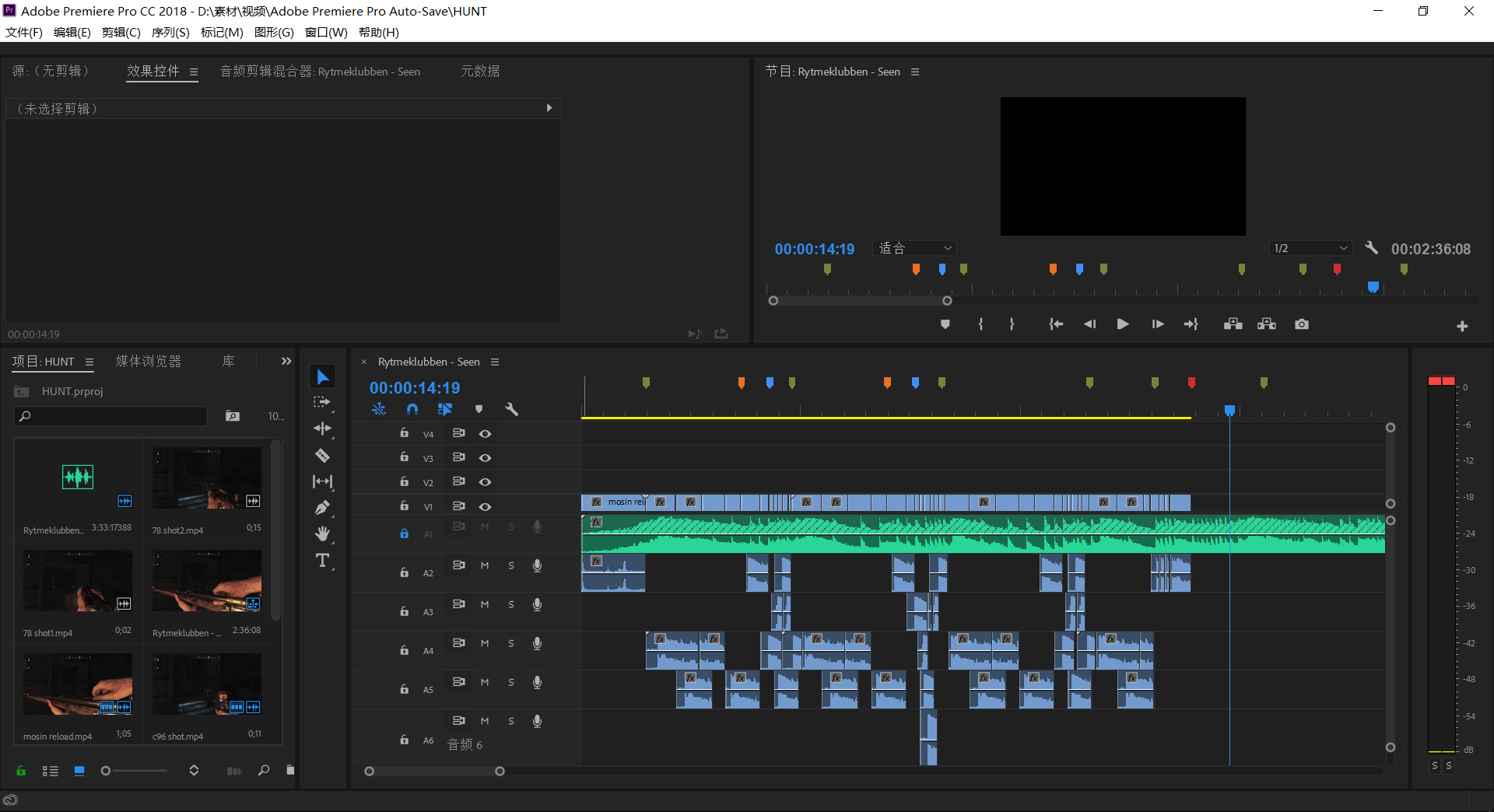Switch to 音频剪辑混合器 tab
The width and height of the screenshot is (1494, 812).
coord(320,72)
